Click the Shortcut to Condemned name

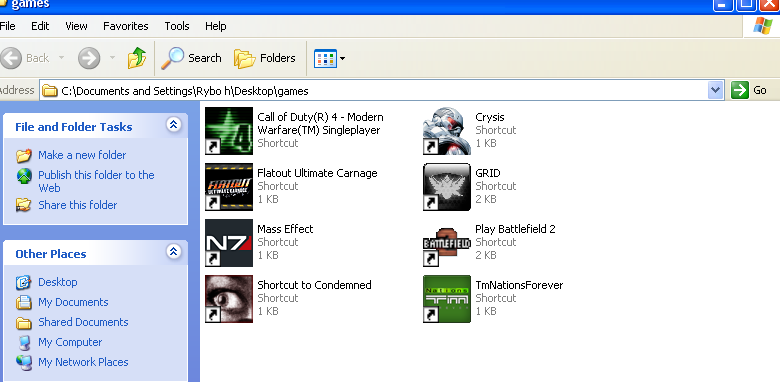(x=314, y=285)
